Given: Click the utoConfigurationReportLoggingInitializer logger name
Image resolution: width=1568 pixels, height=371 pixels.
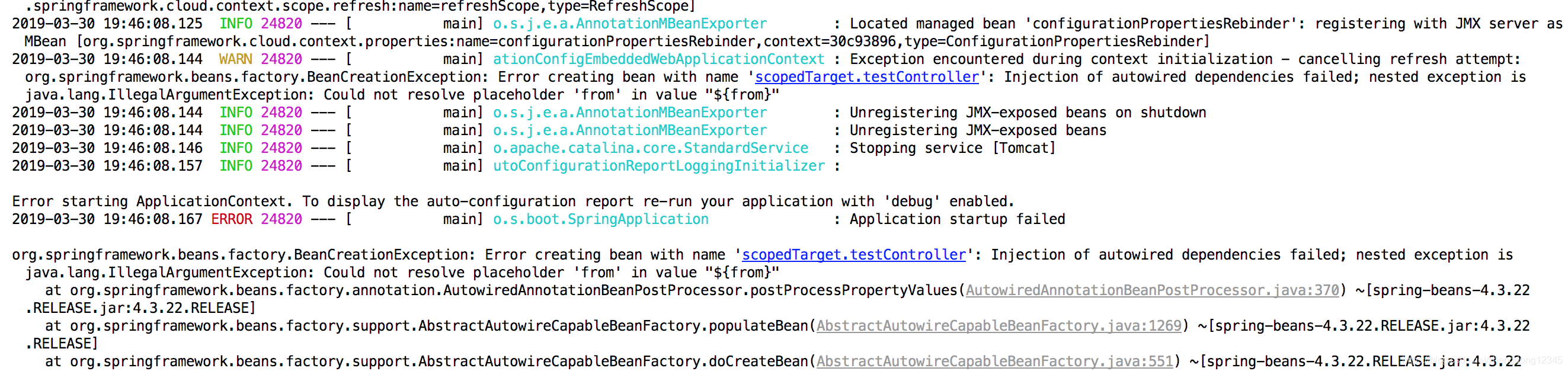Looking at the screenshot, I should [658, 167].
